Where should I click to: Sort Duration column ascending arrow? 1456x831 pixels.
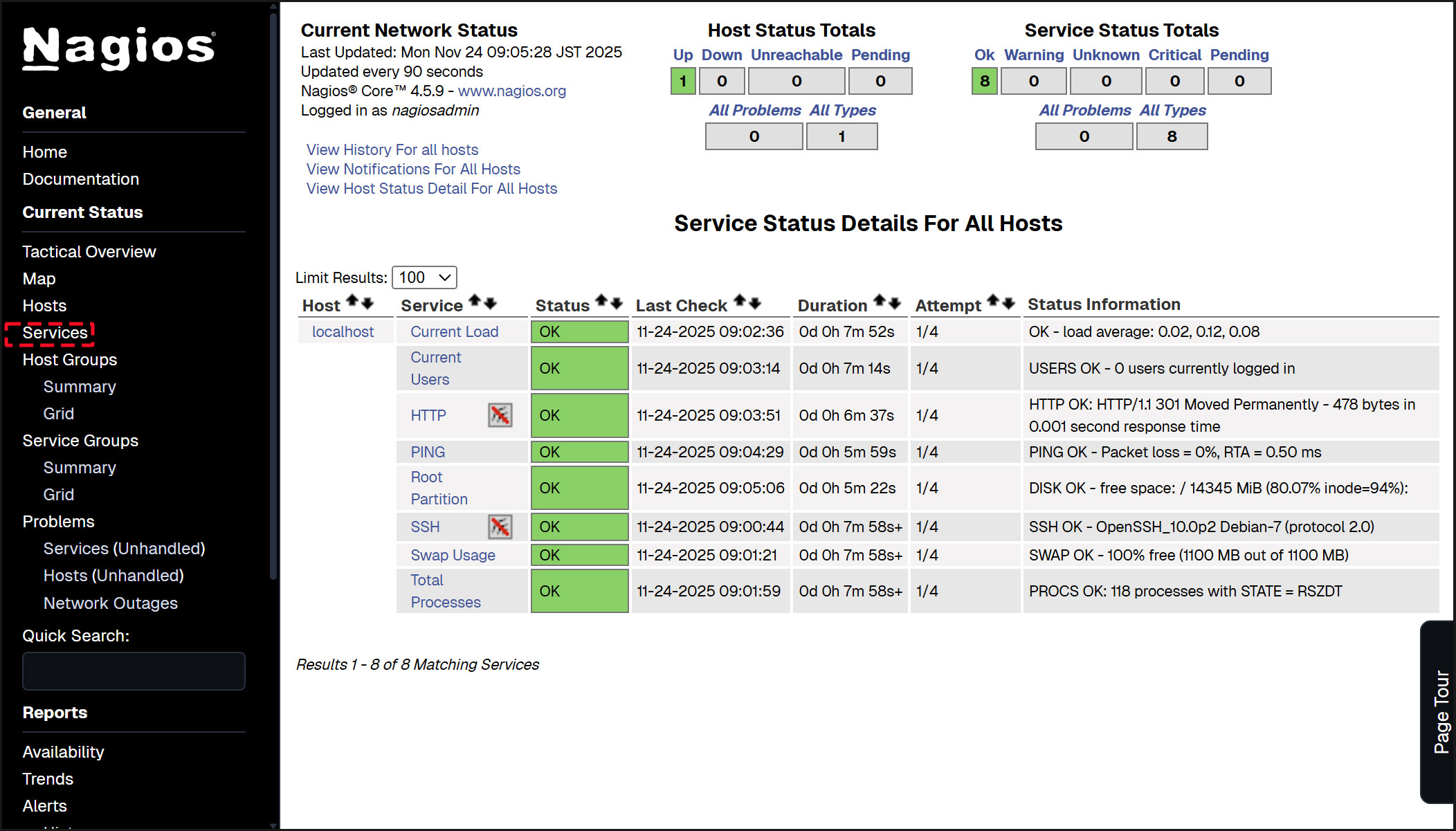pyautogui.click(x=879, y=301)
